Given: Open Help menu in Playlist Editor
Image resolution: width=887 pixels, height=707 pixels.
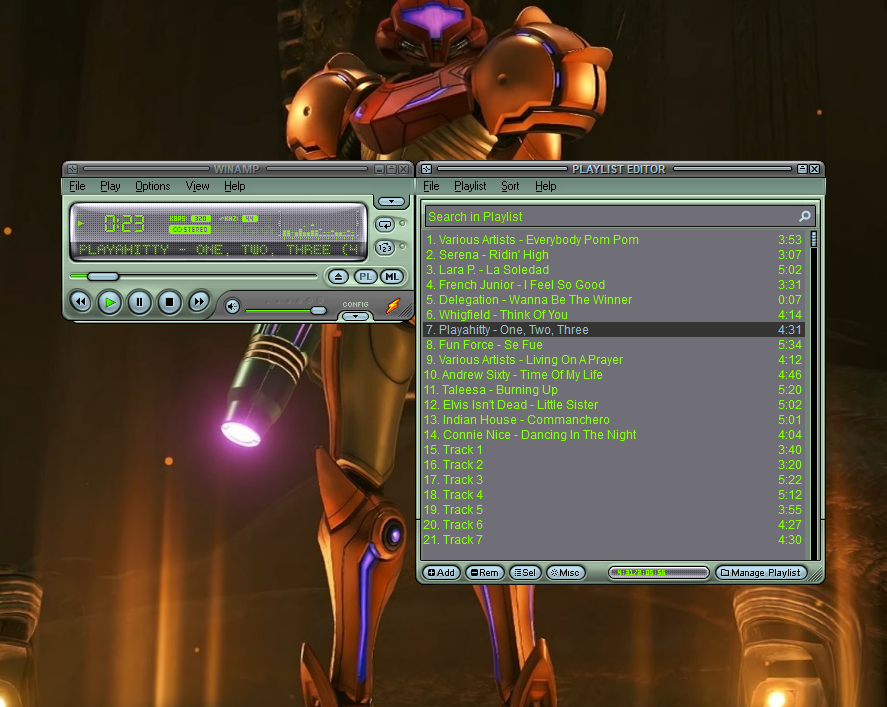Looking at the screenshot, I should 546,186.
